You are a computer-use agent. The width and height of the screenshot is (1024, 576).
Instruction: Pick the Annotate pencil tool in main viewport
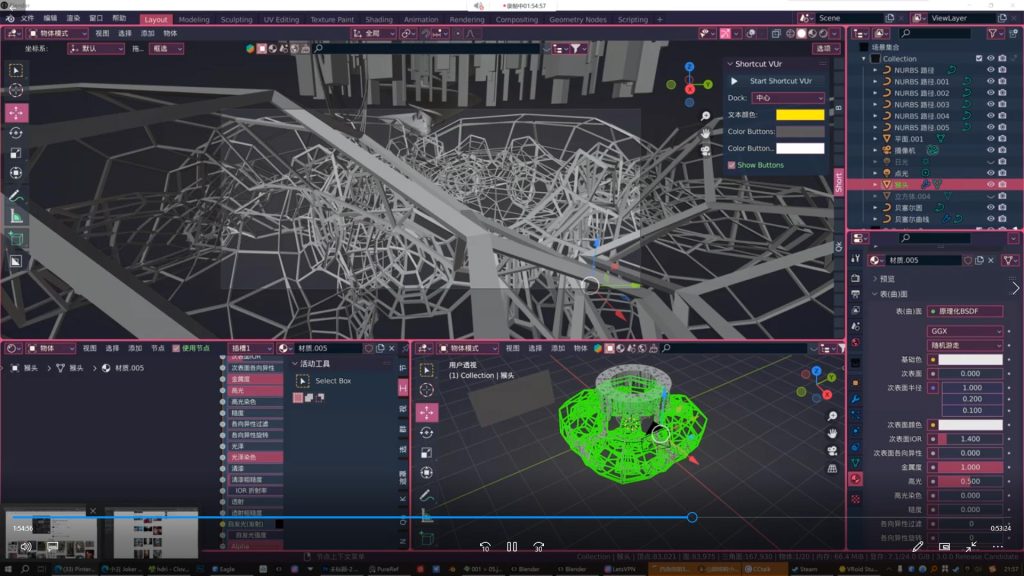coord(17,195)
